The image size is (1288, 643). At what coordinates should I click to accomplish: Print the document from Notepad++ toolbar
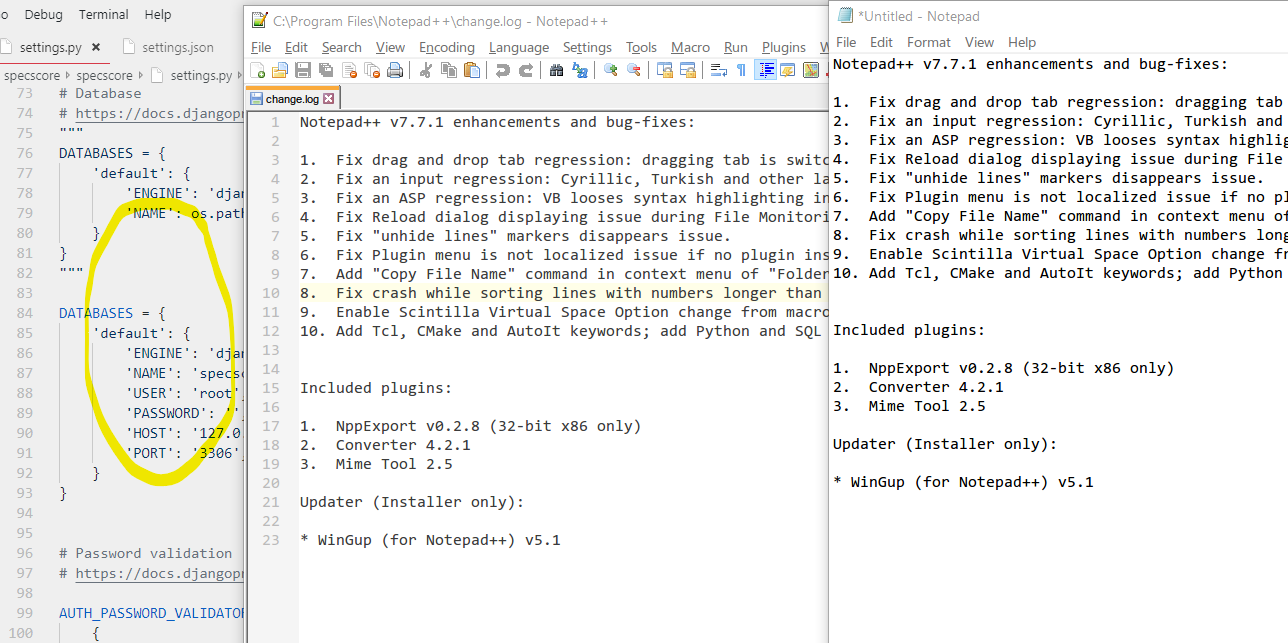point(395,70)
